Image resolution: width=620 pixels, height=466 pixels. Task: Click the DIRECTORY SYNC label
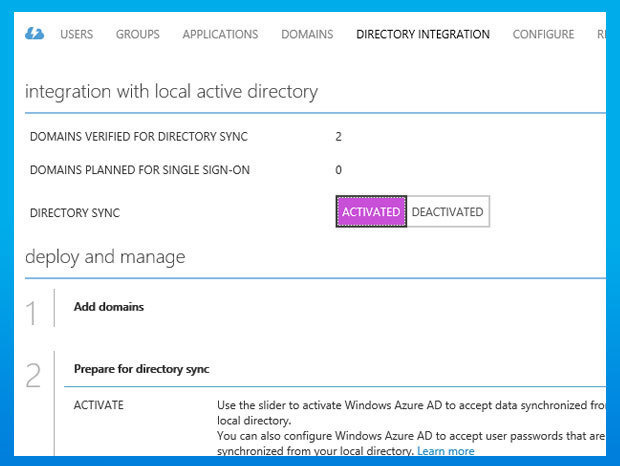coord(75,213)
